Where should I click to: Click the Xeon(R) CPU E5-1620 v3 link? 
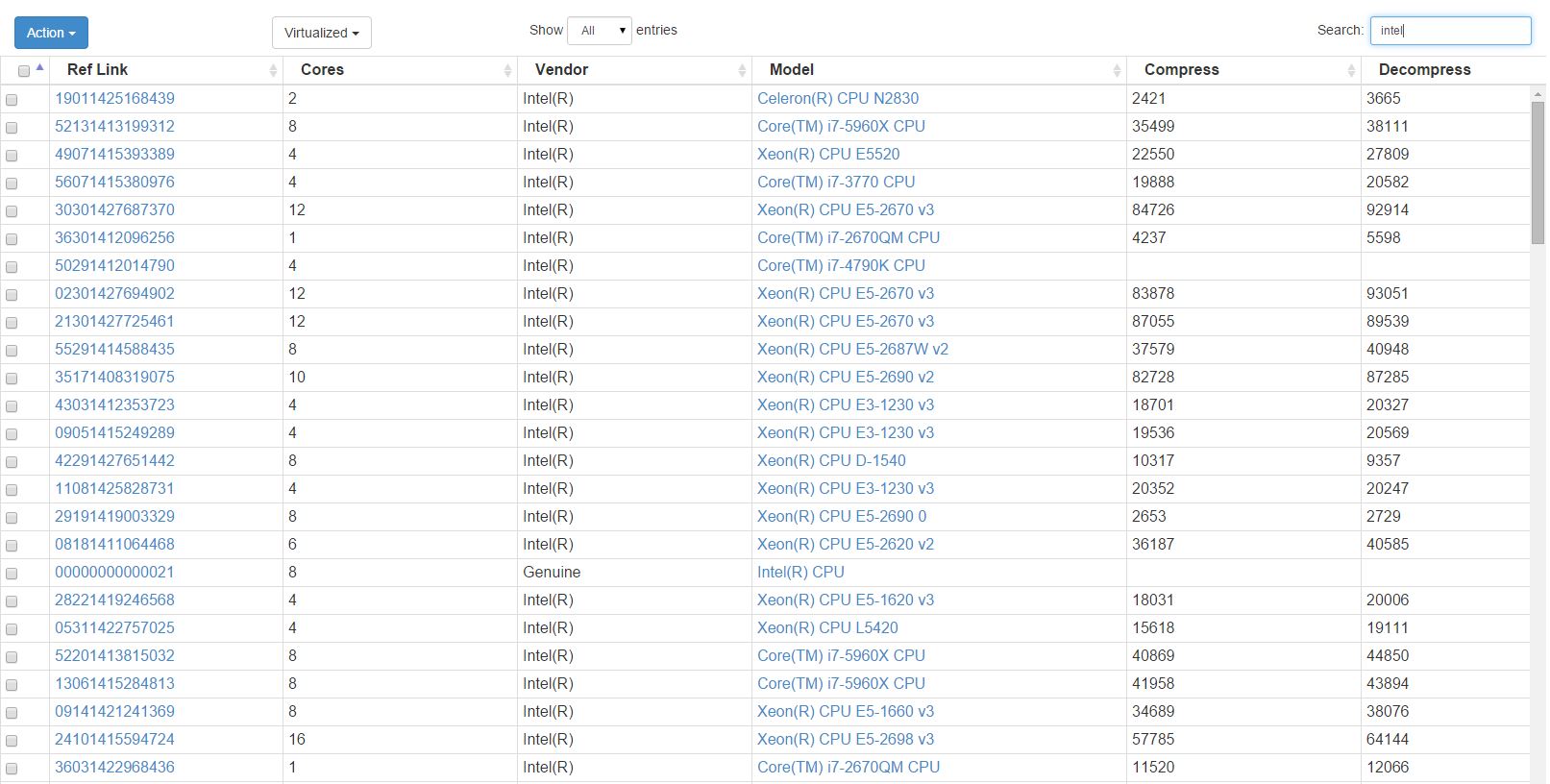click(x=846, y=600)
